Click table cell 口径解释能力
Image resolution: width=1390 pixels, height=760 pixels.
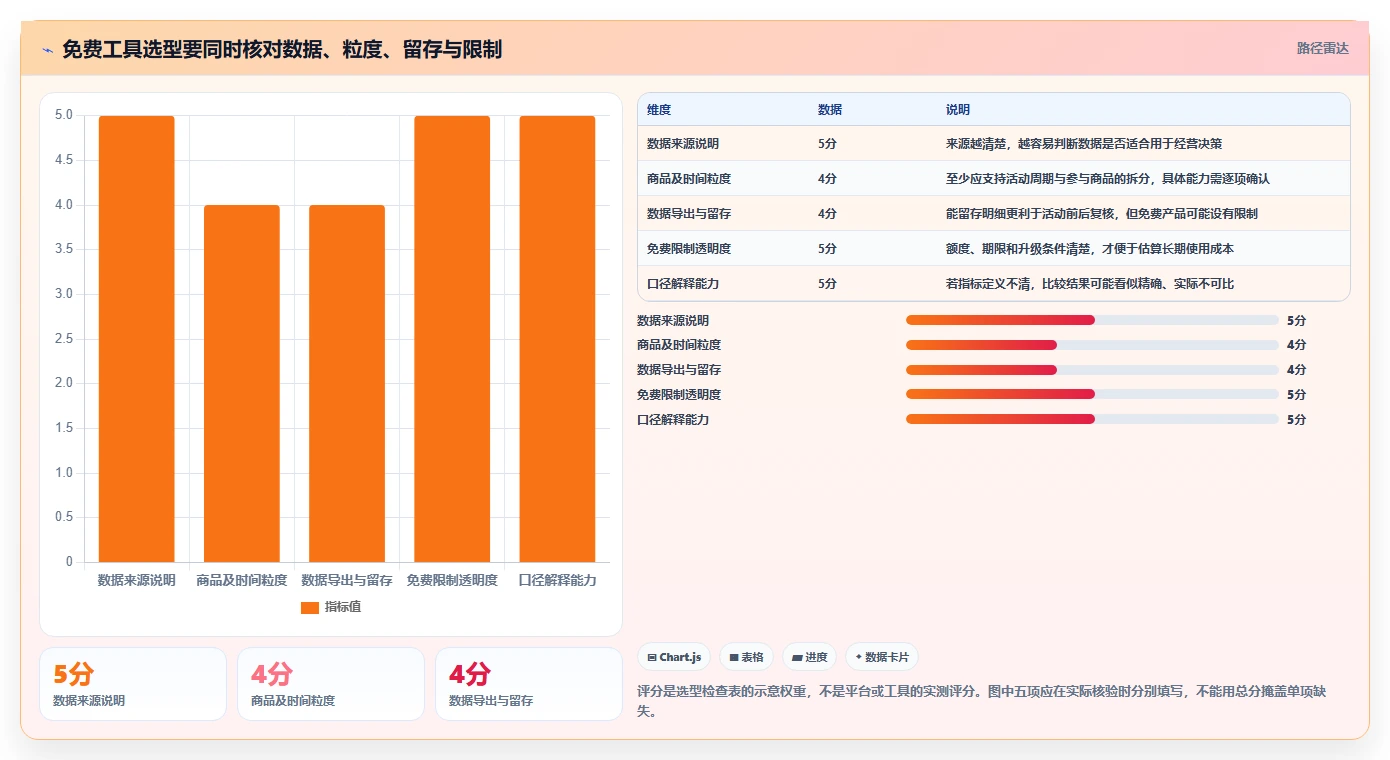coord(683,284)
